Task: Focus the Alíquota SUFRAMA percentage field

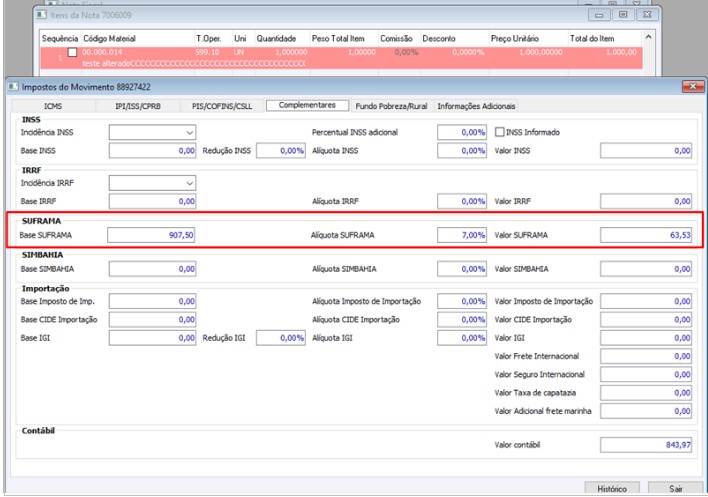Action: 463,235
